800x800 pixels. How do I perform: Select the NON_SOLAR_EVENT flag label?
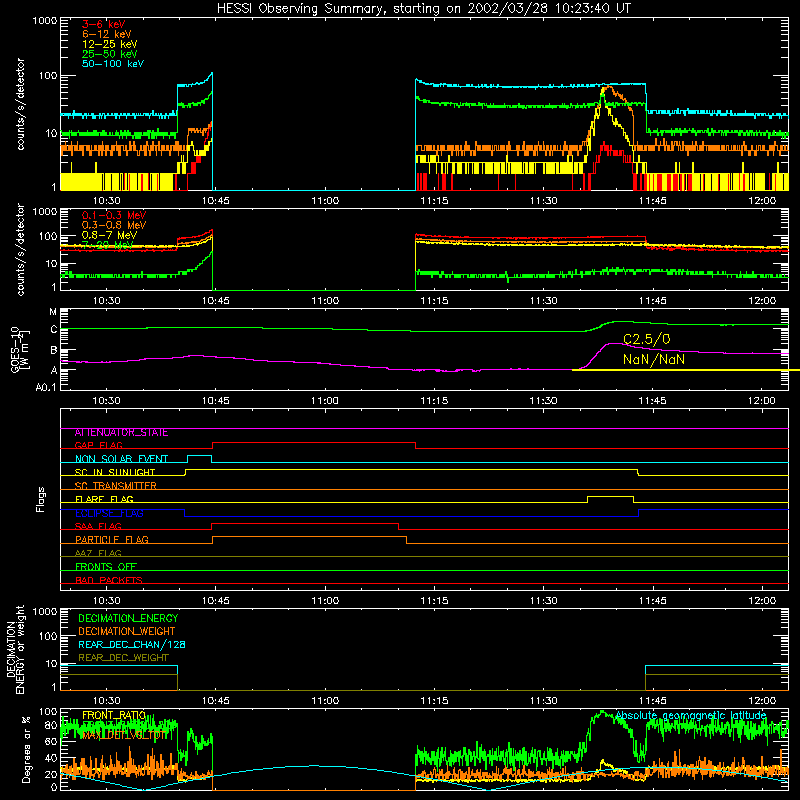(121, 459)
